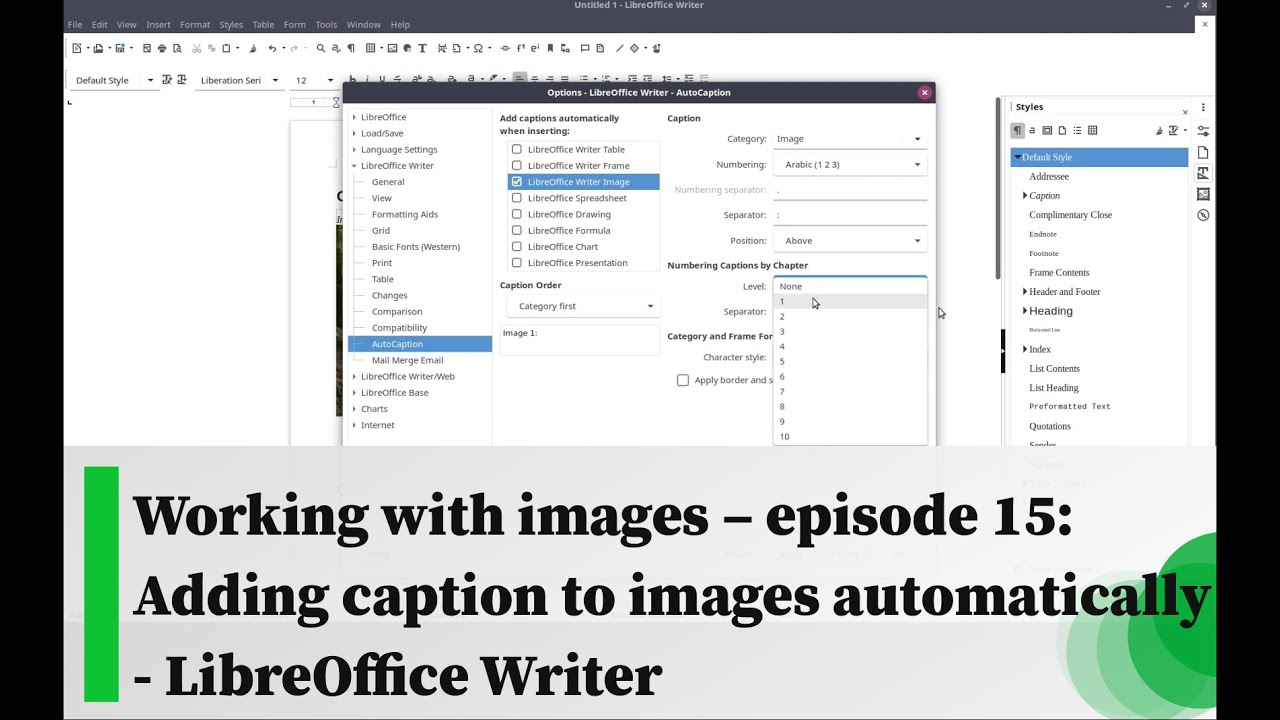Expand Caption style in Styles list

(1025, 196)
